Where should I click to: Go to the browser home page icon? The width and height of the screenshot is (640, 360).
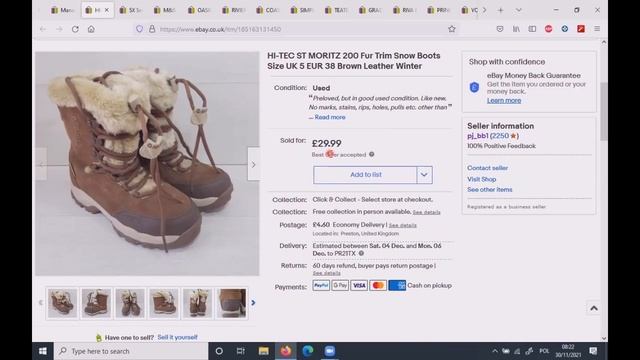91,29
